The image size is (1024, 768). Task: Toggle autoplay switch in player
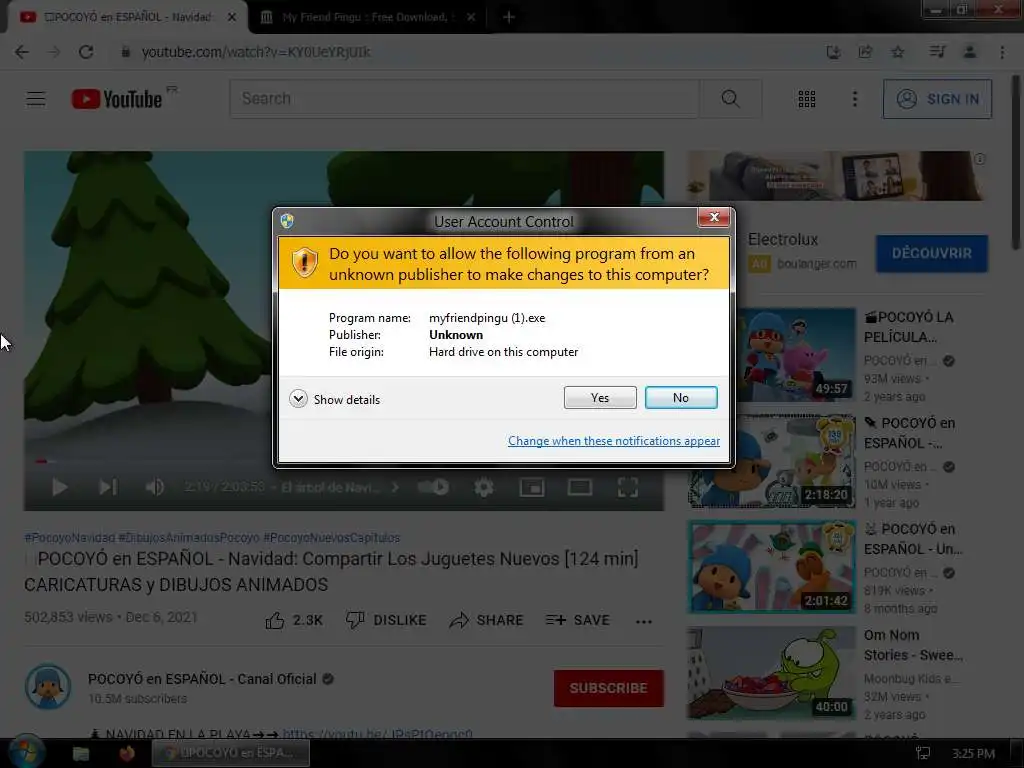433,487
